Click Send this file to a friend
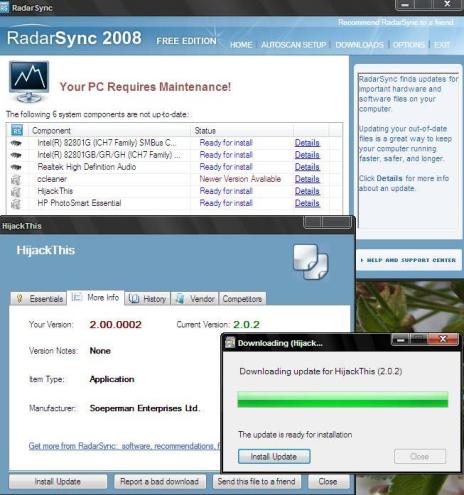The image size is (464, 495). [x=257, y=482]
